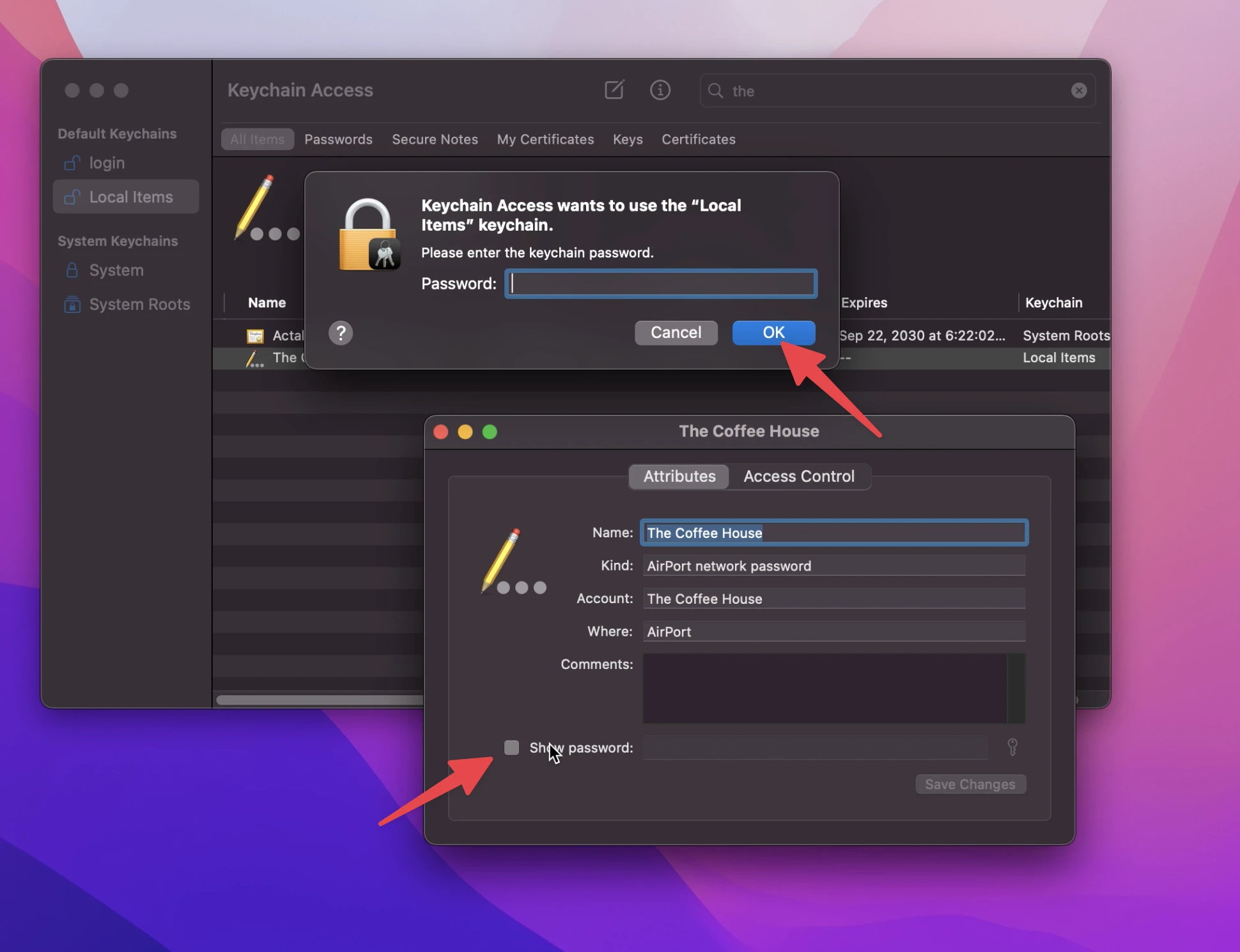Switch to the Certificates tab
This screenshot has height=952, width=1240.
698,139
